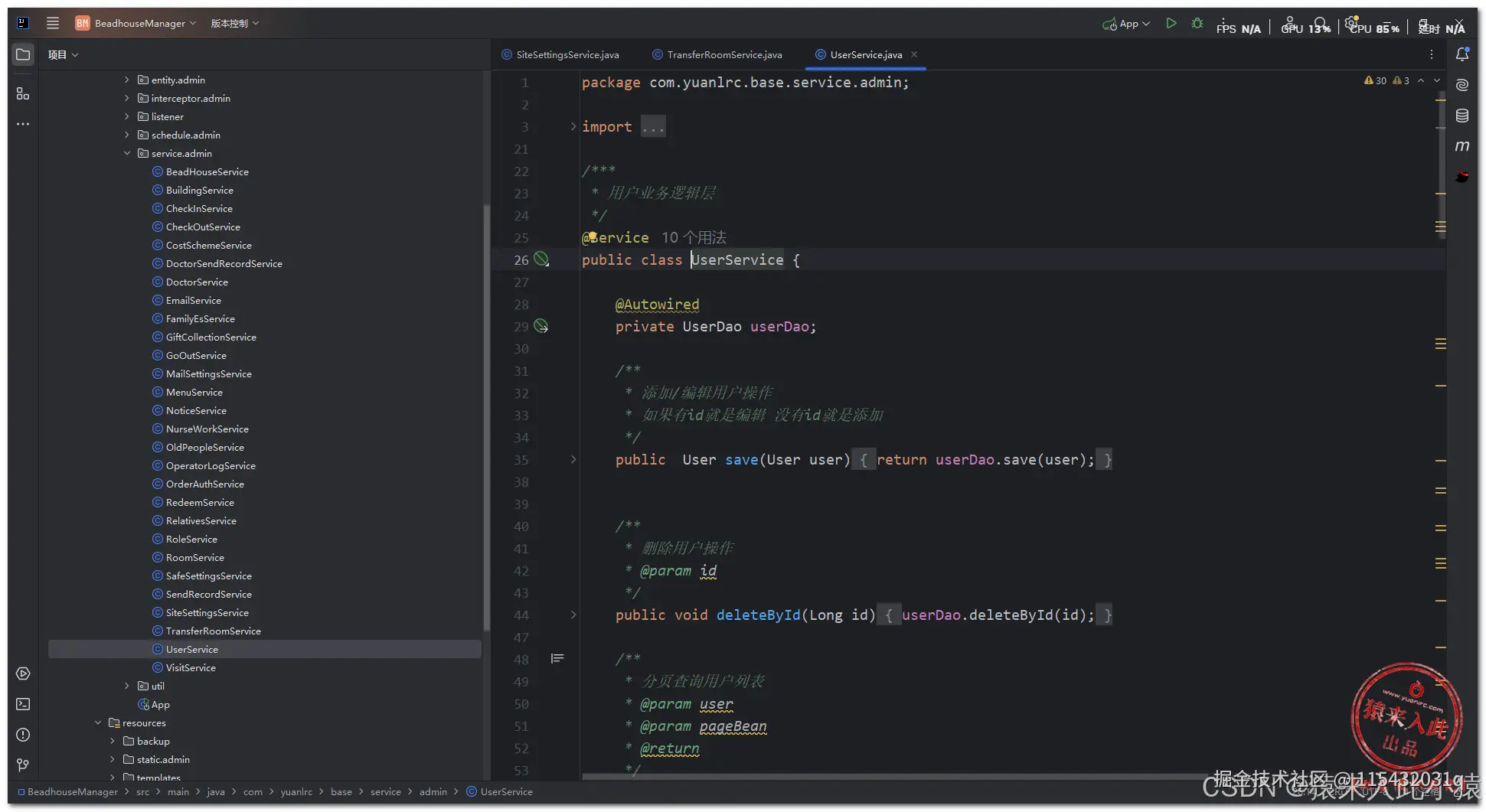This screenshot has width=1486, height=812.
Task: Click yuanlrc in the breadcrumb bar
Action: point(296,791)
